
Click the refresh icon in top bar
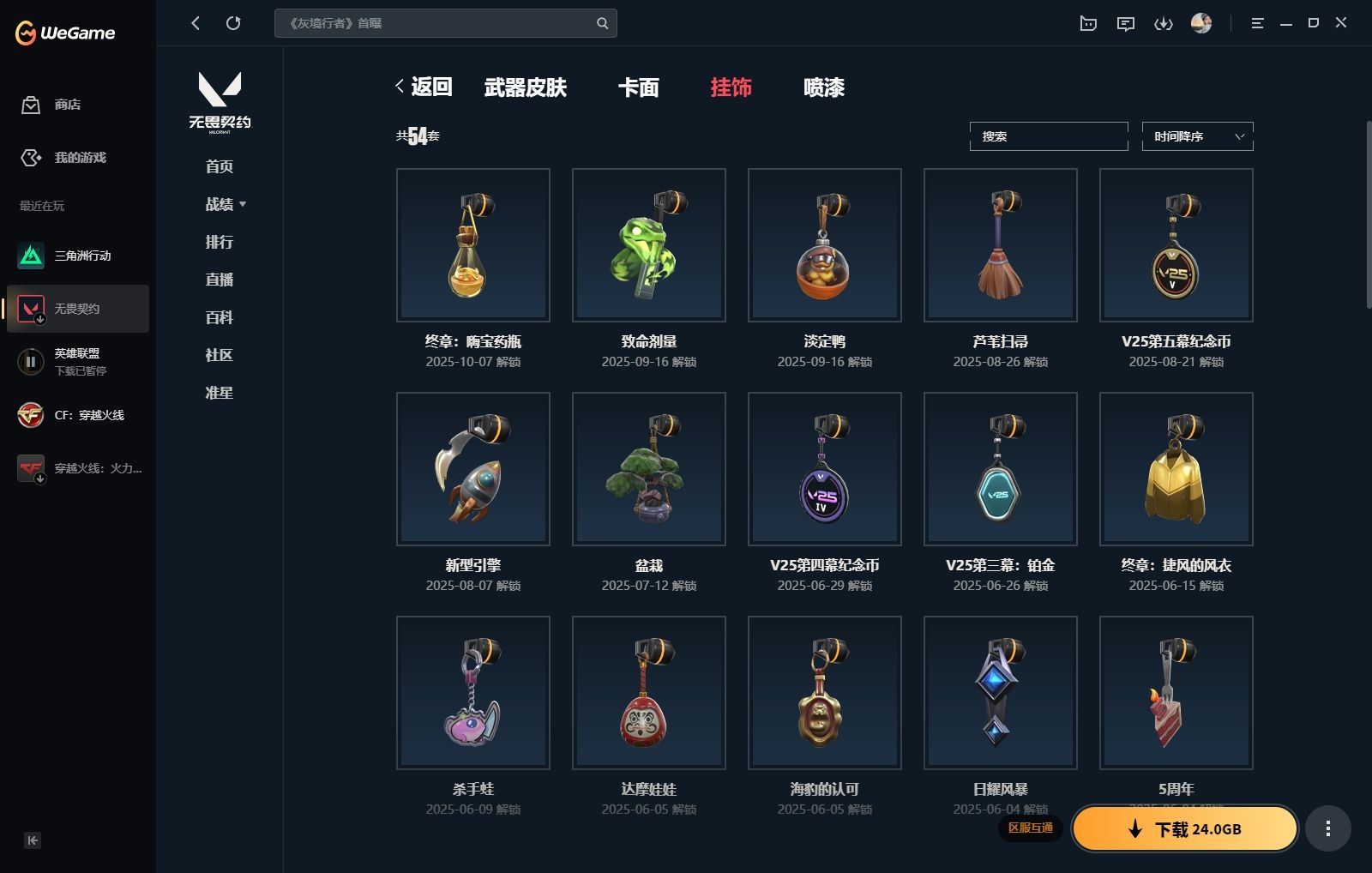tap(233, 23)
